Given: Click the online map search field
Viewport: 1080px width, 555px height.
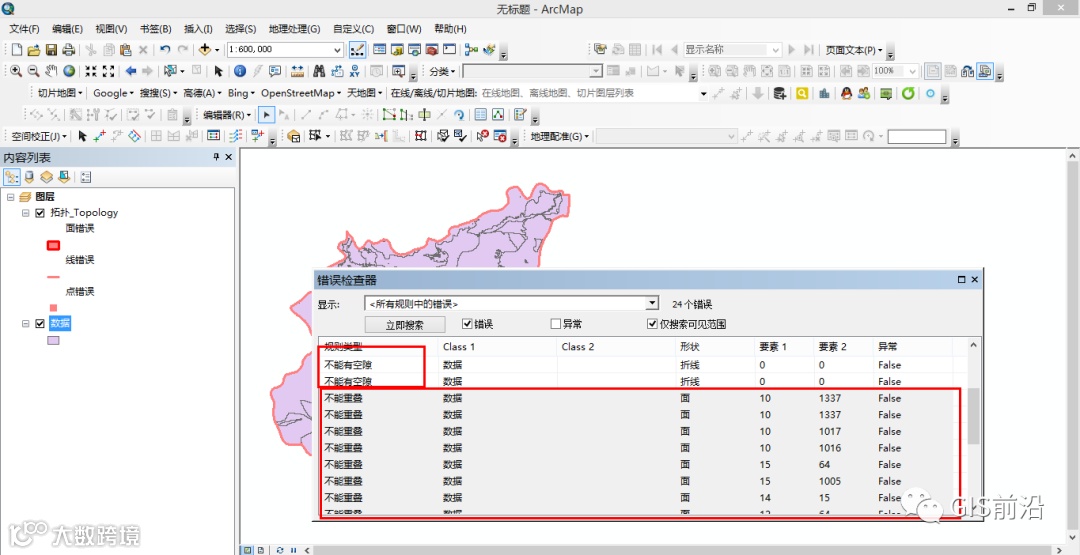Looking at the screenshot, I should pyautogui.click(x=593, y=93).
